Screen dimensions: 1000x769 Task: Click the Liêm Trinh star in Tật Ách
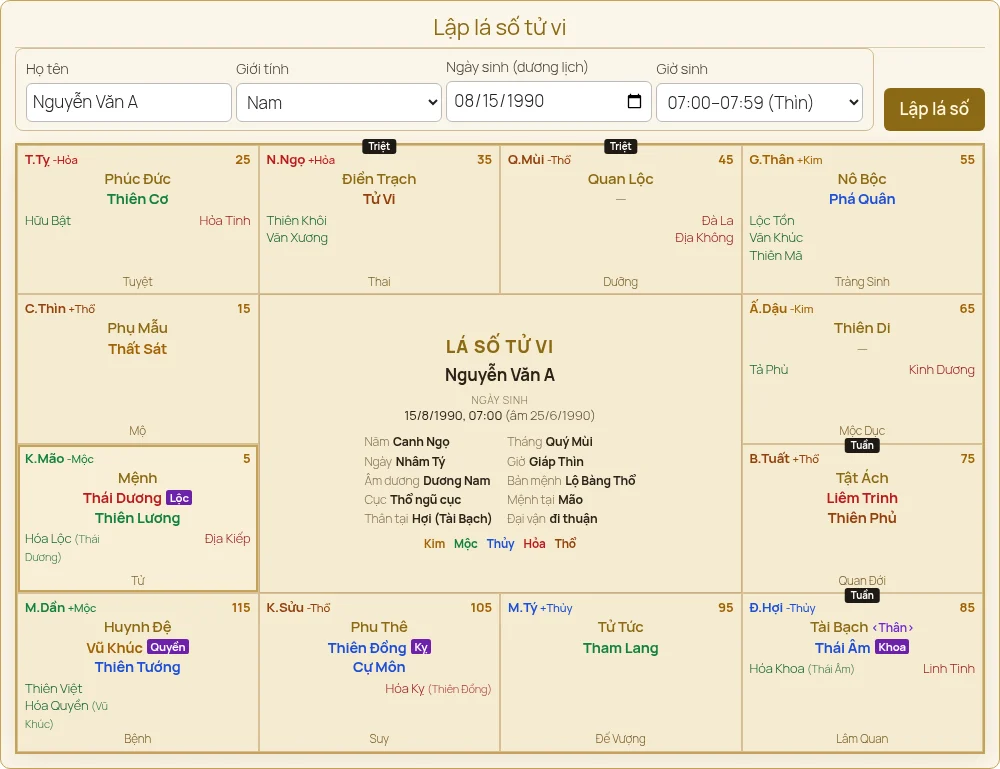[862, 498]
